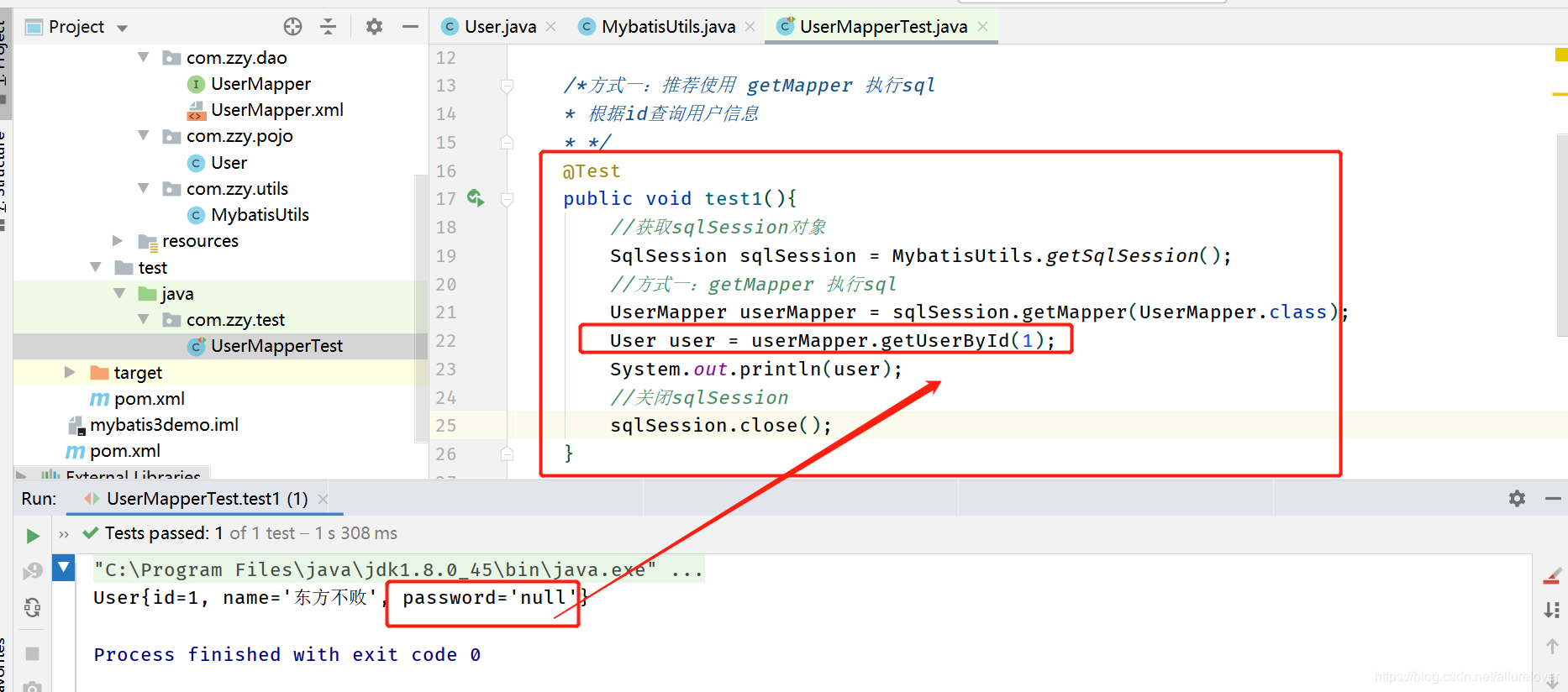Collapse the test java folder

119,293
